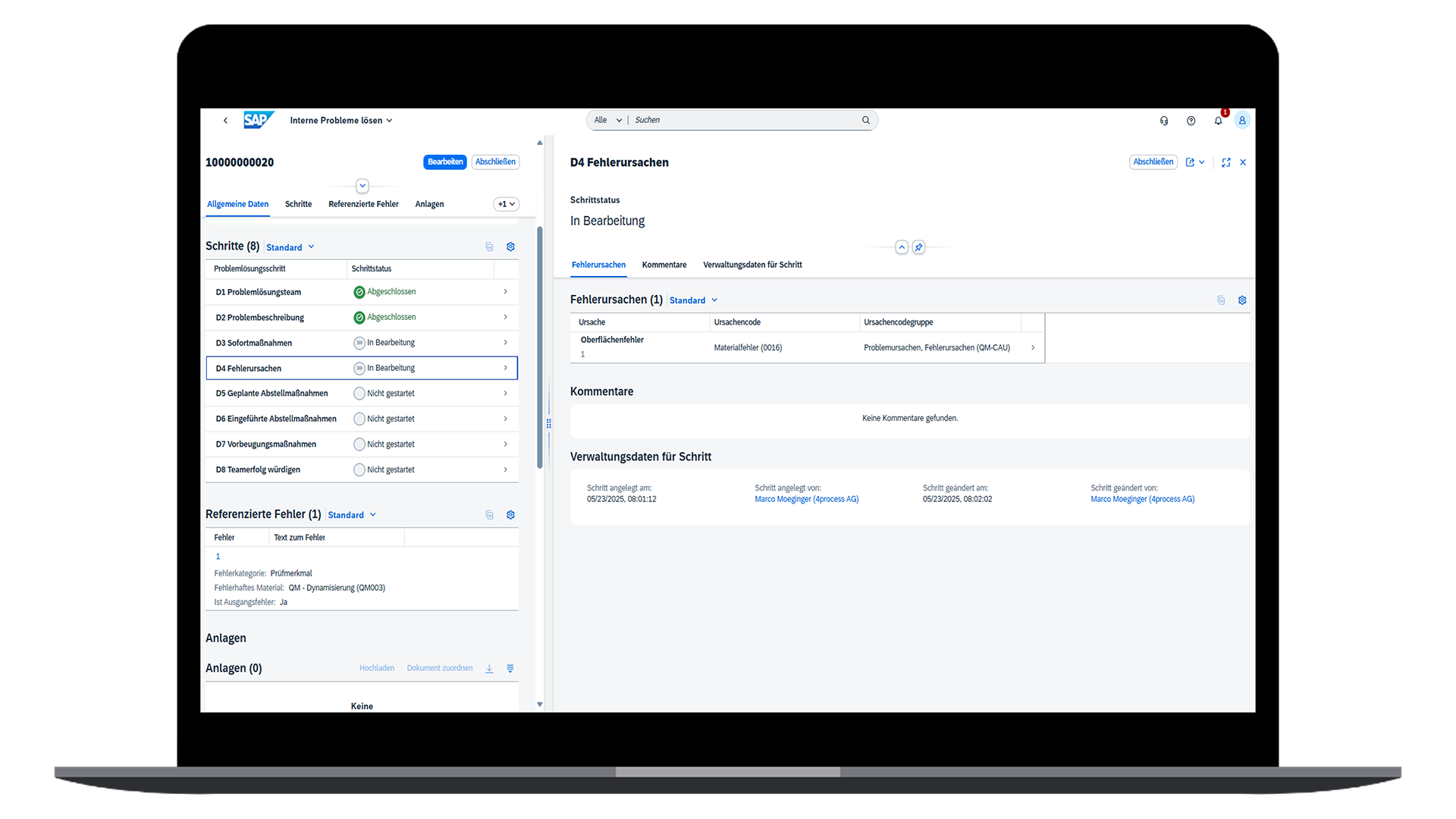Click the Bearbeiten button

(444, 162)
